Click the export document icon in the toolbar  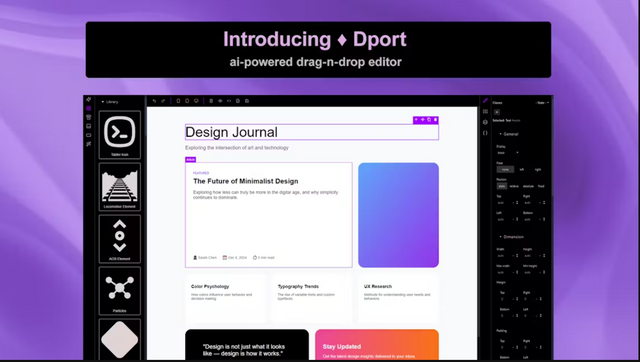pyautogui.click(x=238, y=101)
